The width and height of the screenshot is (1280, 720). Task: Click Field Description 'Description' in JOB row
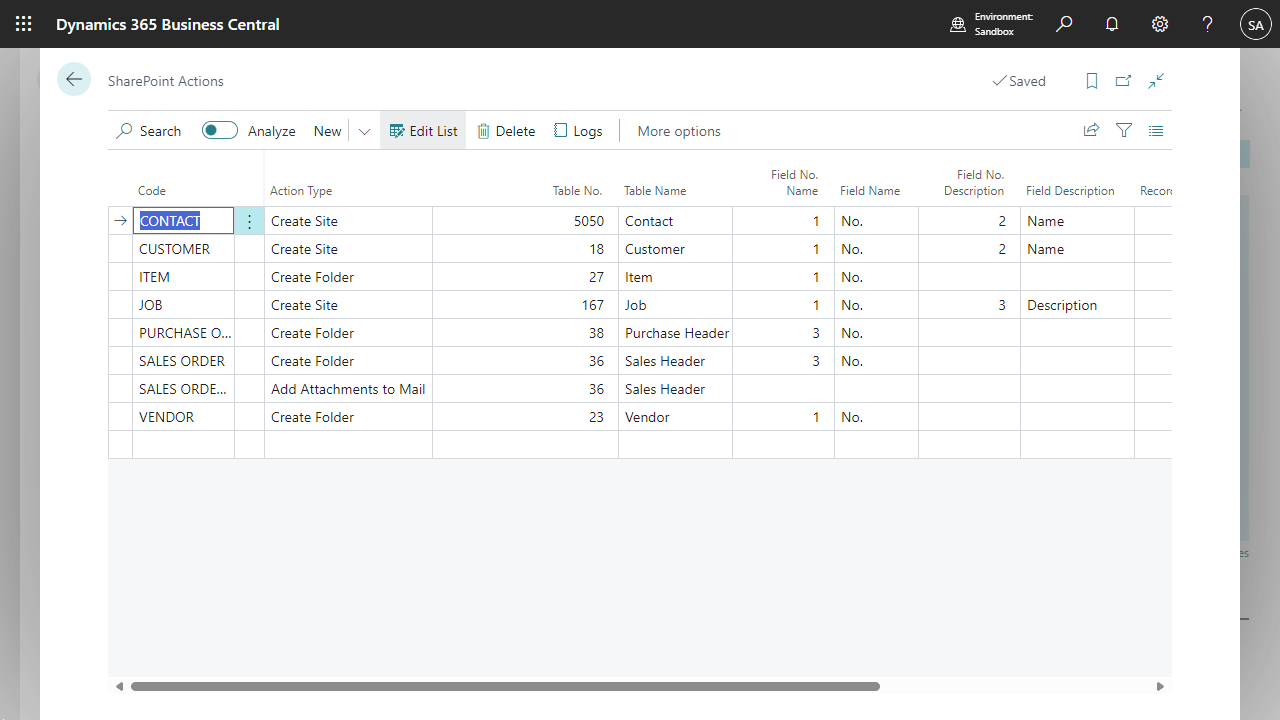[x=1077, y=305]
